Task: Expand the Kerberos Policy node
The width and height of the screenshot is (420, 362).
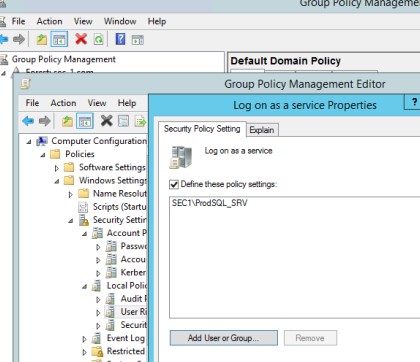Action: point(98,273)
